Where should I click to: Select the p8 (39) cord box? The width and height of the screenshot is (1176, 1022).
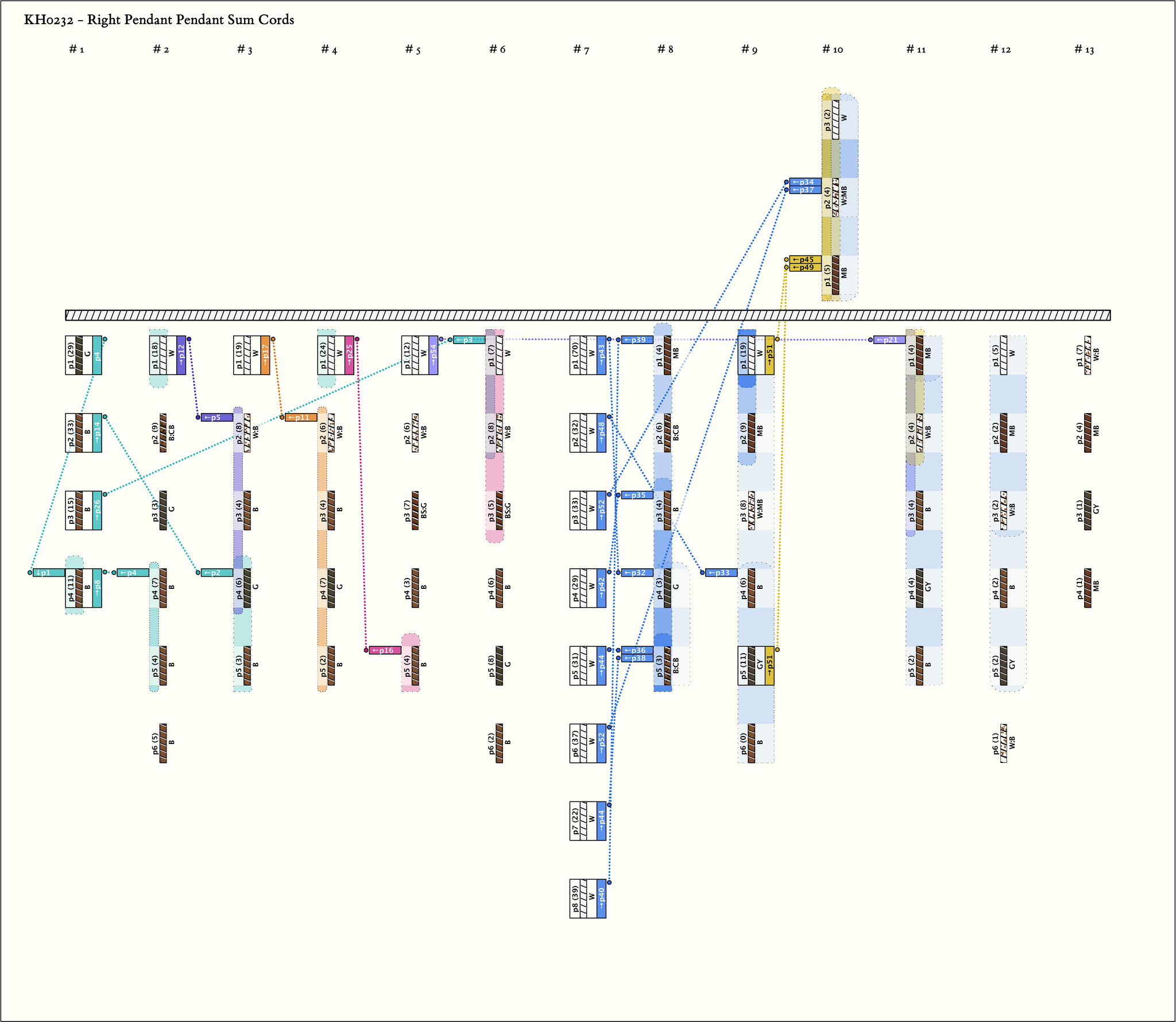[583, 898]
